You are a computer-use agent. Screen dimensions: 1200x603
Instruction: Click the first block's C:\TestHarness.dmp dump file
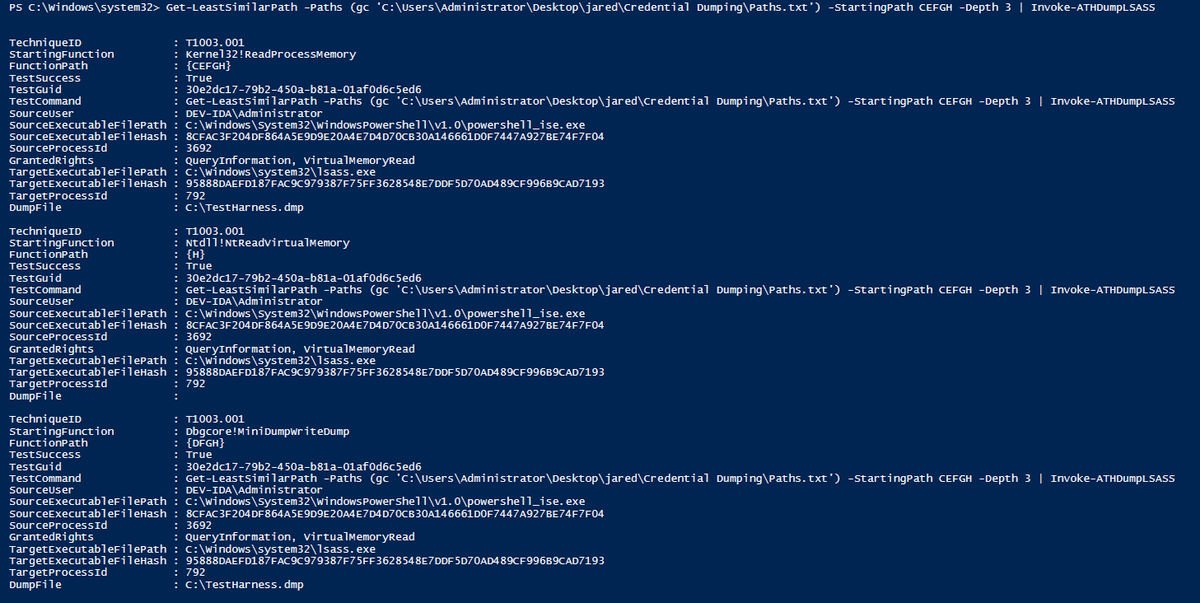coord(244,208)
